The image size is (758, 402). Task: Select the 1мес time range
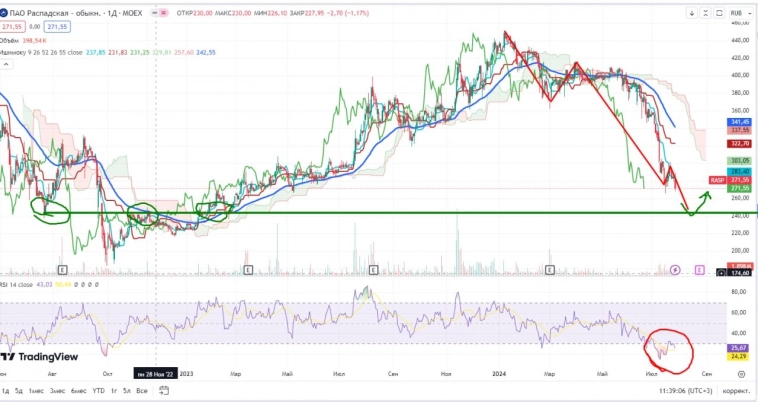[36, 390]
